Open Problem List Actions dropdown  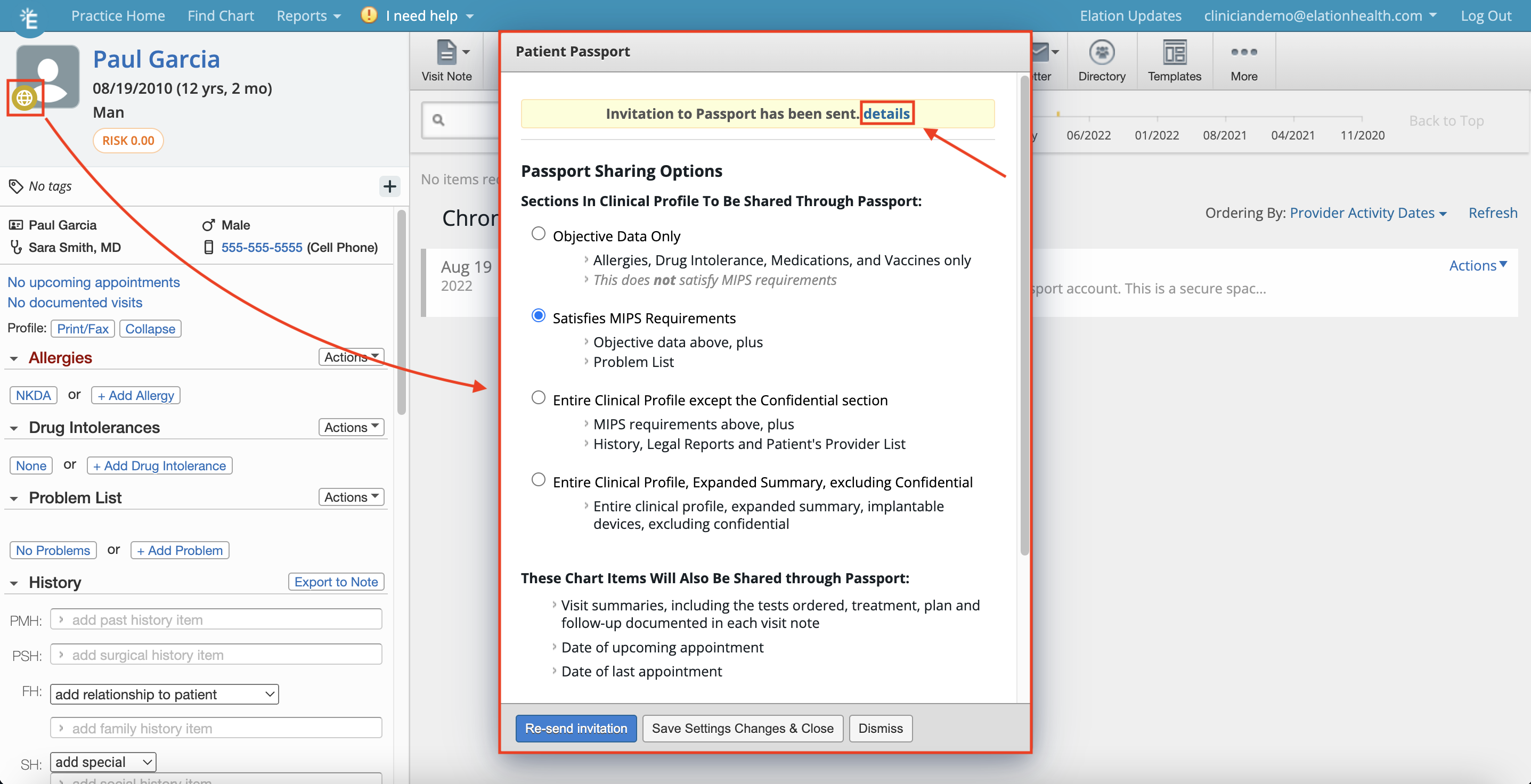tap(351, 497)
